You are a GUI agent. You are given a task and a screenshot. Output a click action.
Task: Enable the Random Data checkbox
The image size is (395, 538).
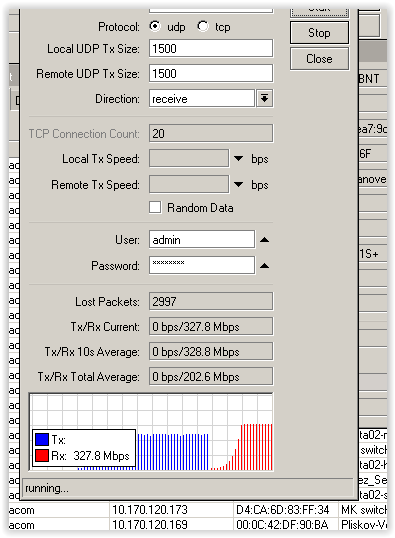coord(155,208)
